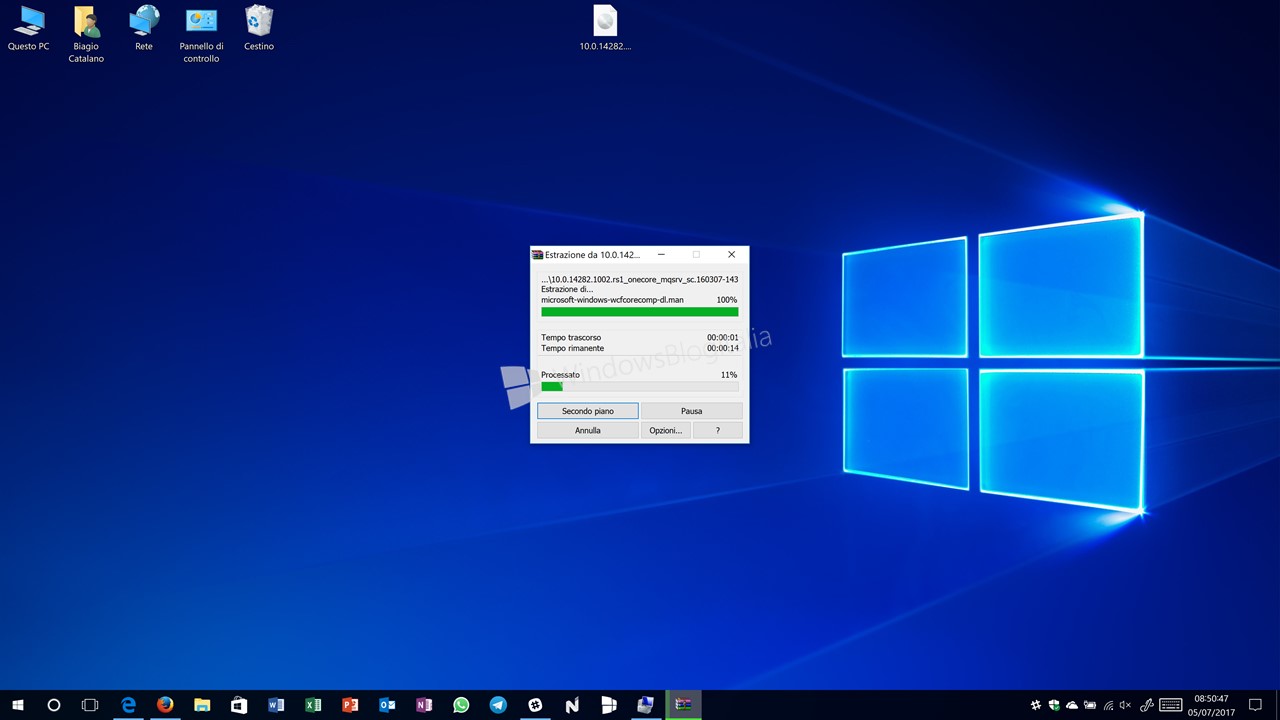Open Slack from the taskbar
The width and height of the screenshot is (1280, 720).
(x=535, y=705)
